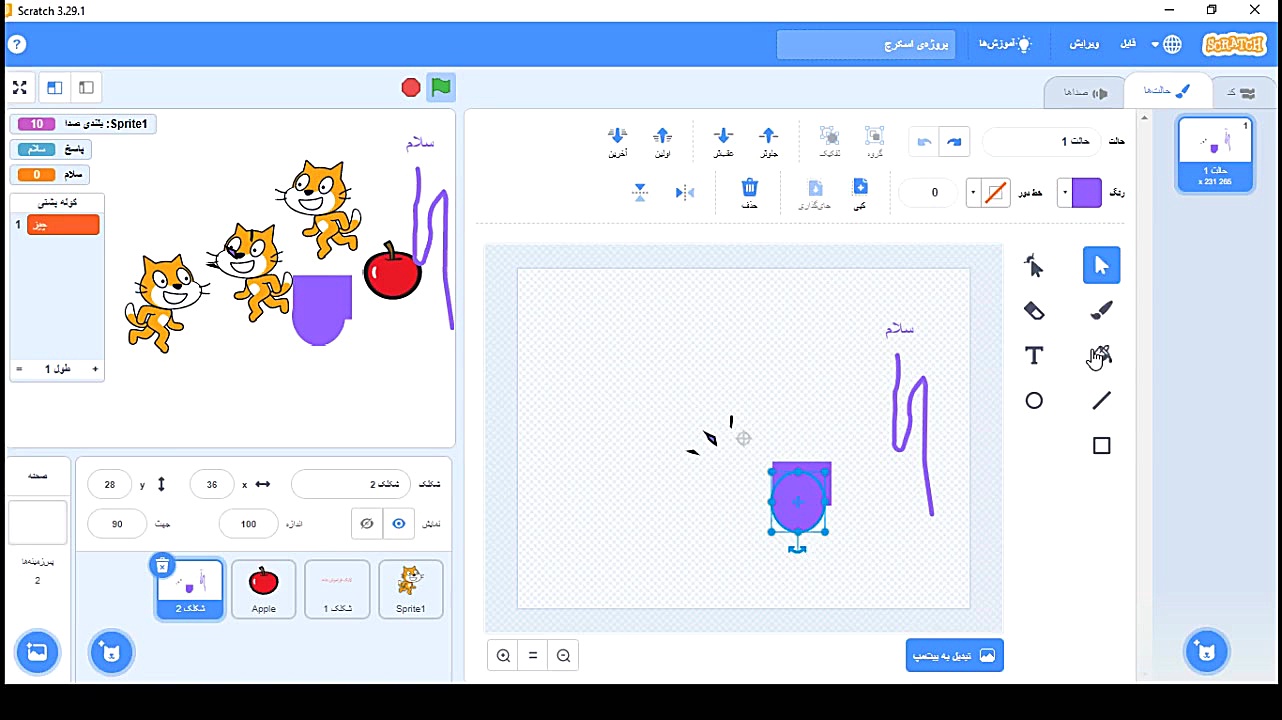Open the File (فایل) menu
The image size is (1282, 720).
[x=1128, y=44]
